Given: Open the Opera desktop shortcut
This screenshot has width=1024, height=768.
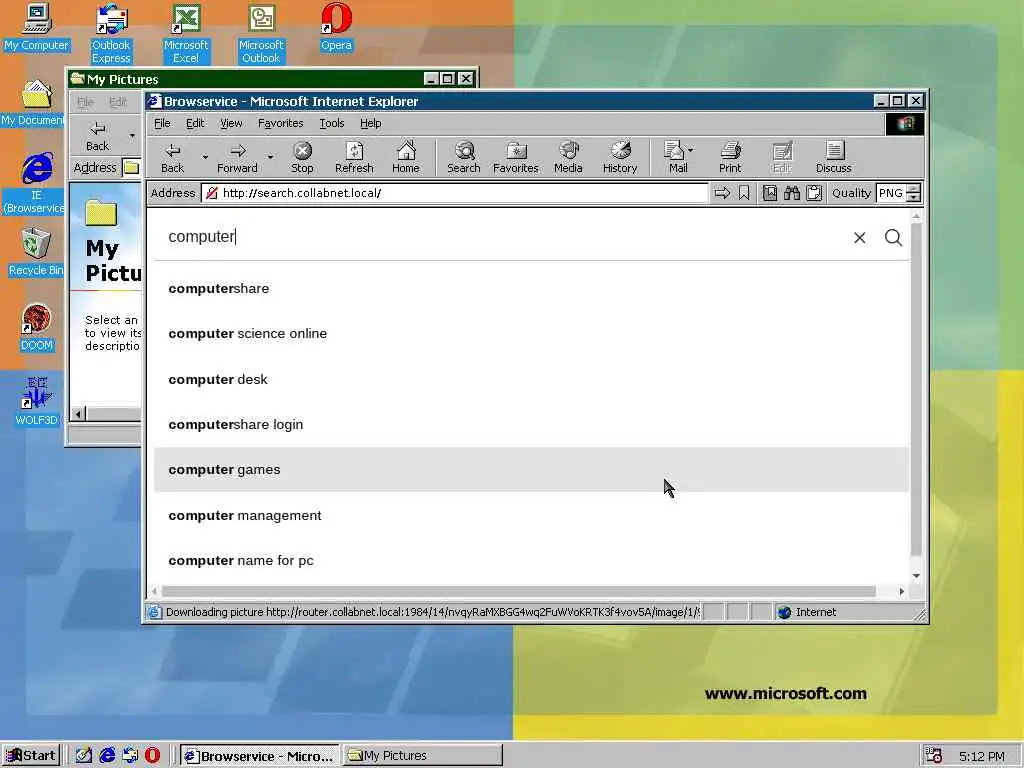Looking at the screenshot, I should tap(336, 27).
